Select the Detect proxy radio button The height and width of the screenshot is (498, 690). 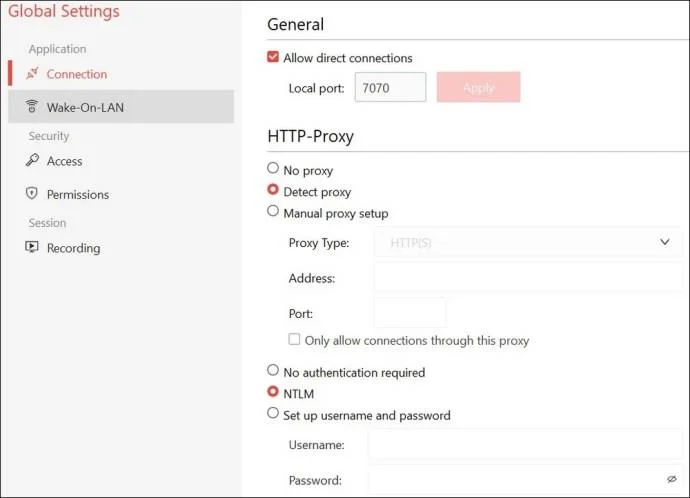click(273, 189)
